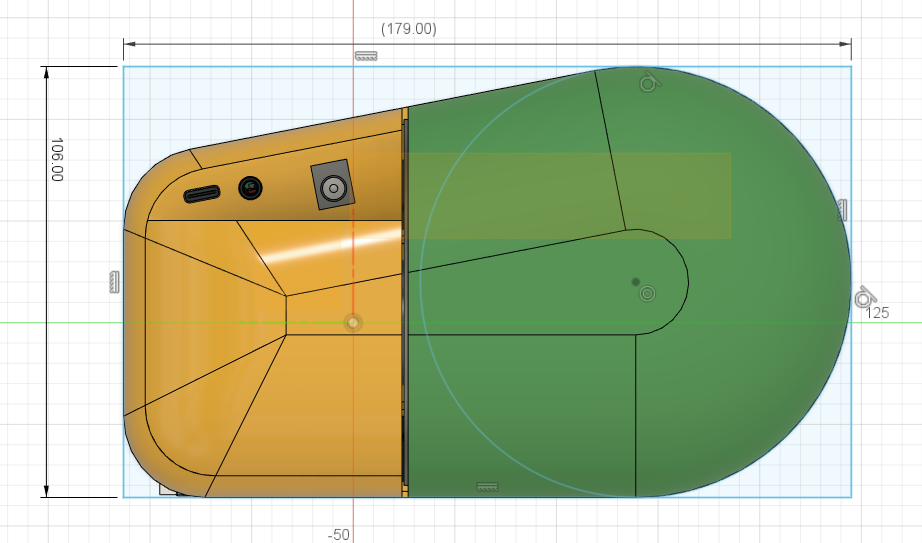Select the sketch origin point marker

coord(353,322)
